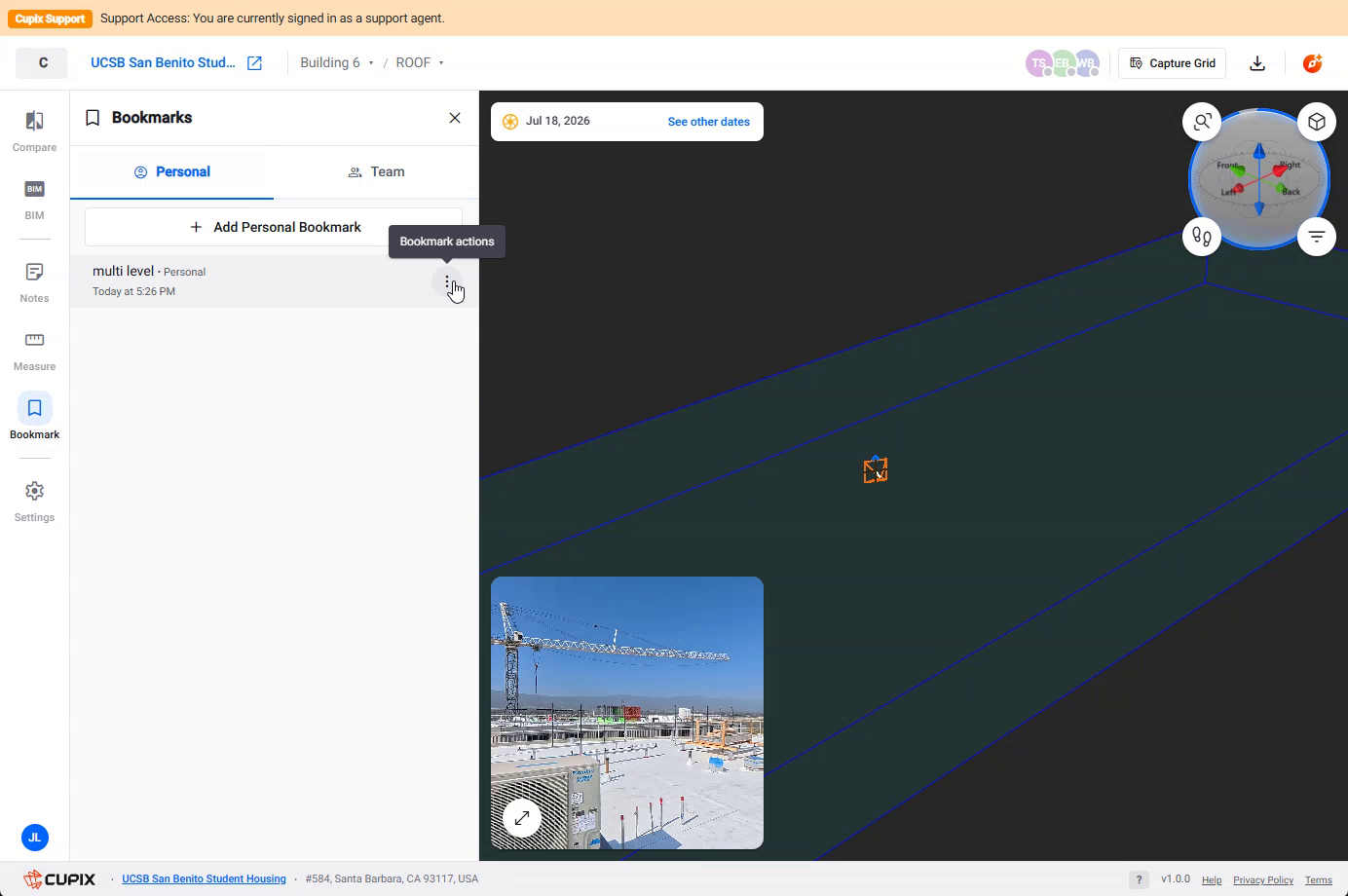Click the orange capture marker in the viewer
Image resolution: width=1348 pixels, height=896 pixels.
point(876,469)
